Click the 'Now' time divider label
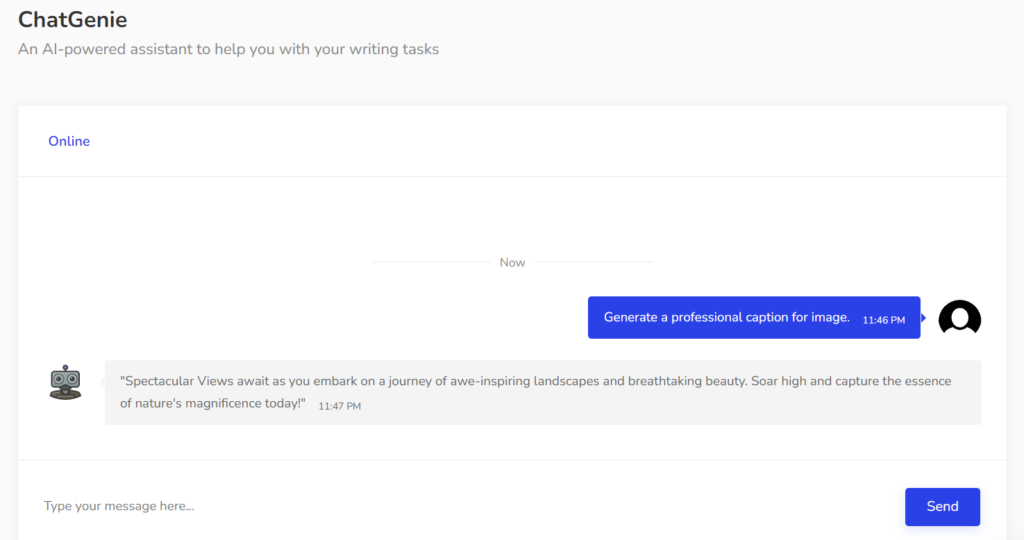 tap(512, 262)
